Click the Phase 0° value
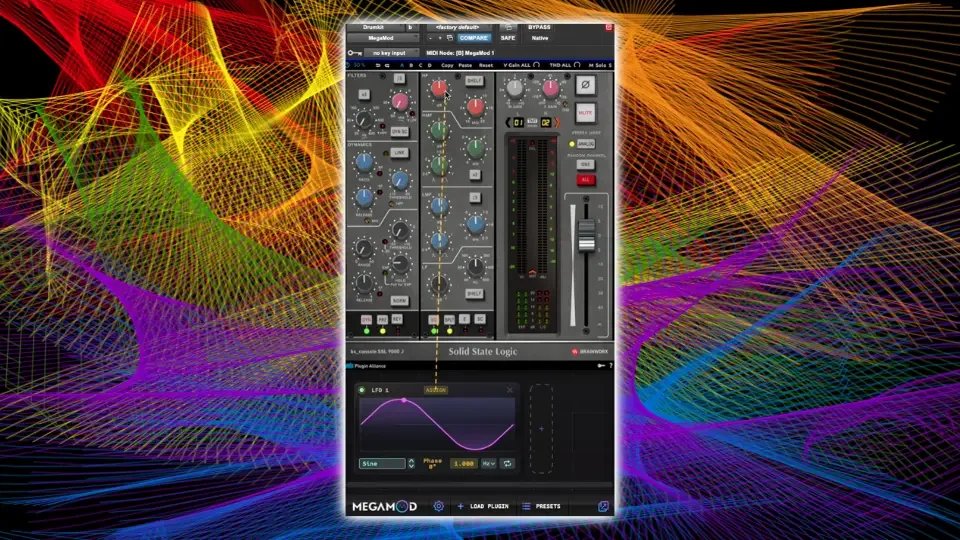The width and height of the screenshot is (960, 540). [432, 463]
